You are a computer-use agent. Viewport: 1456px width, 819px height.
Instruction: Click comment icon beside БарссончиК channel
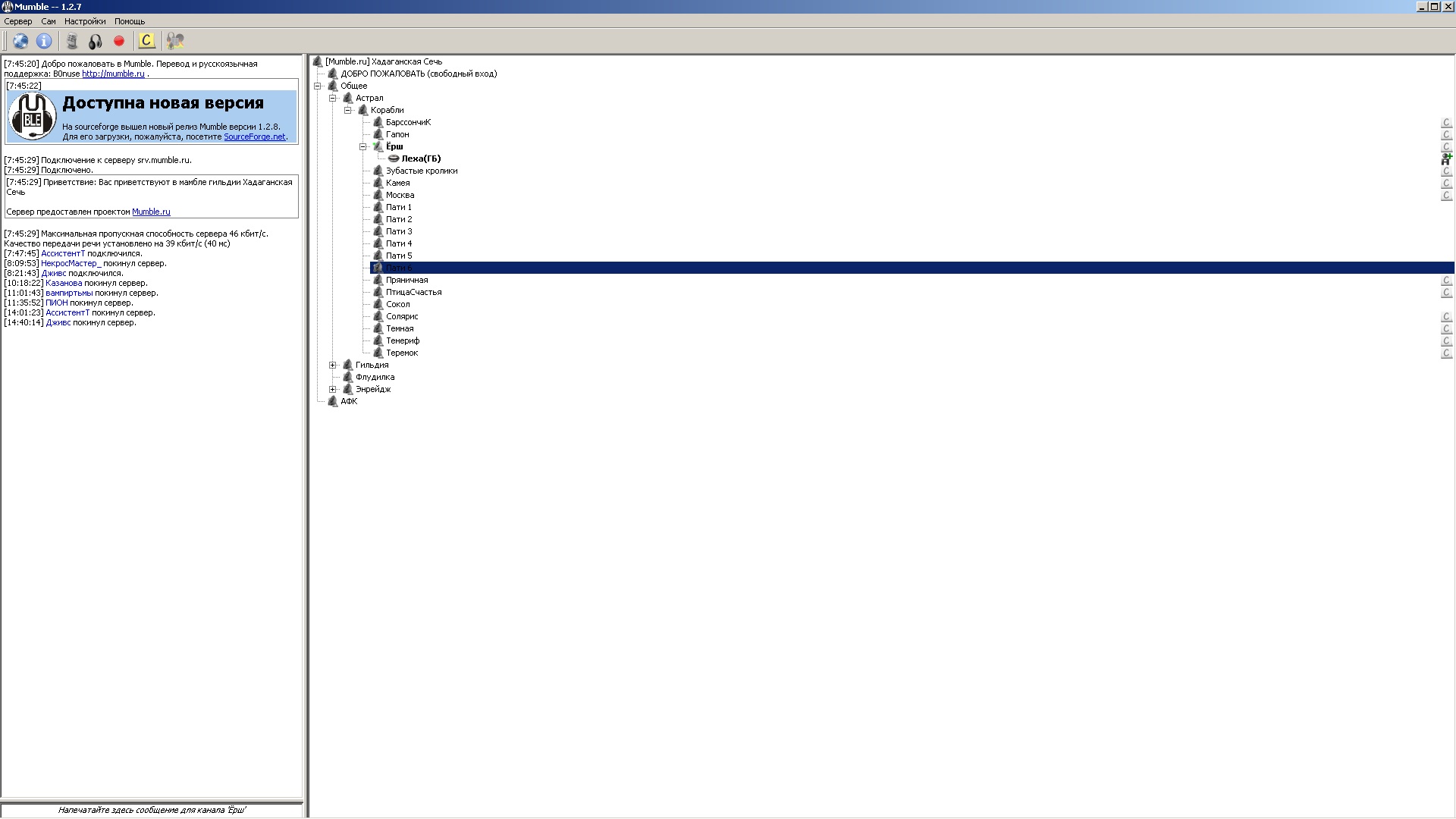[x=1446, y=122]
